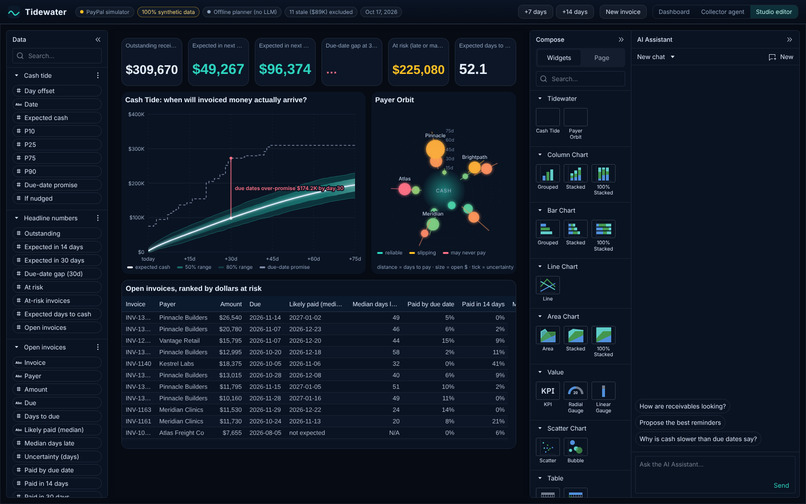The width and height of the screenshot is (806, 504).
Task: Open Headline numbers section options menu
Action: point(98,218)
